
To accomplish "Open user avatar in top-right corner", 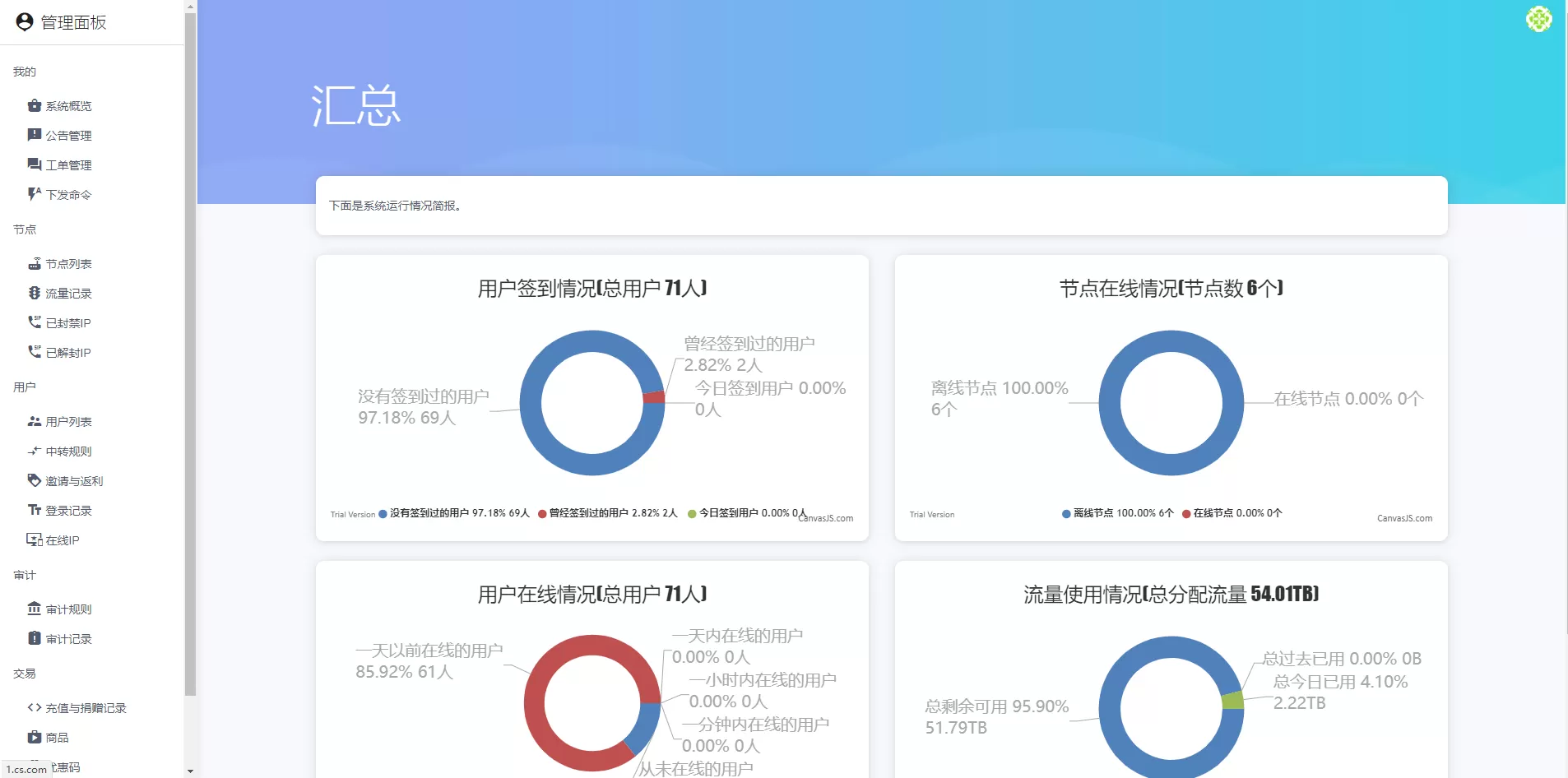I will (x=1538, y=19).
